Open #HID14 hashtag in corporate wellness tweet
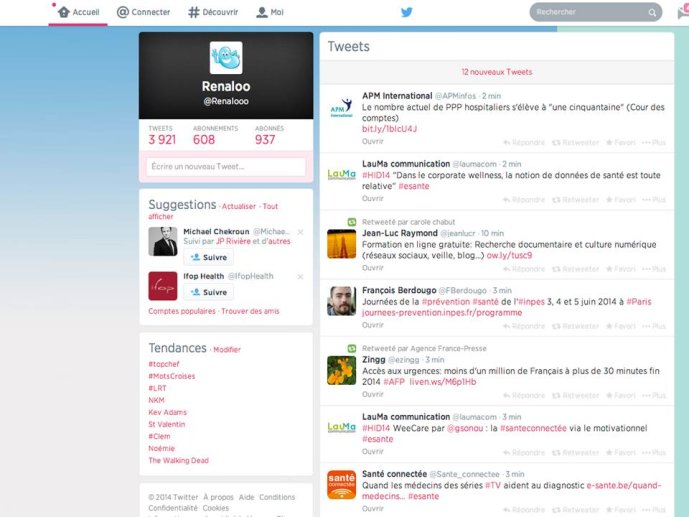The image size is (689, 517). pyautogui.click(x=376, y=175)
